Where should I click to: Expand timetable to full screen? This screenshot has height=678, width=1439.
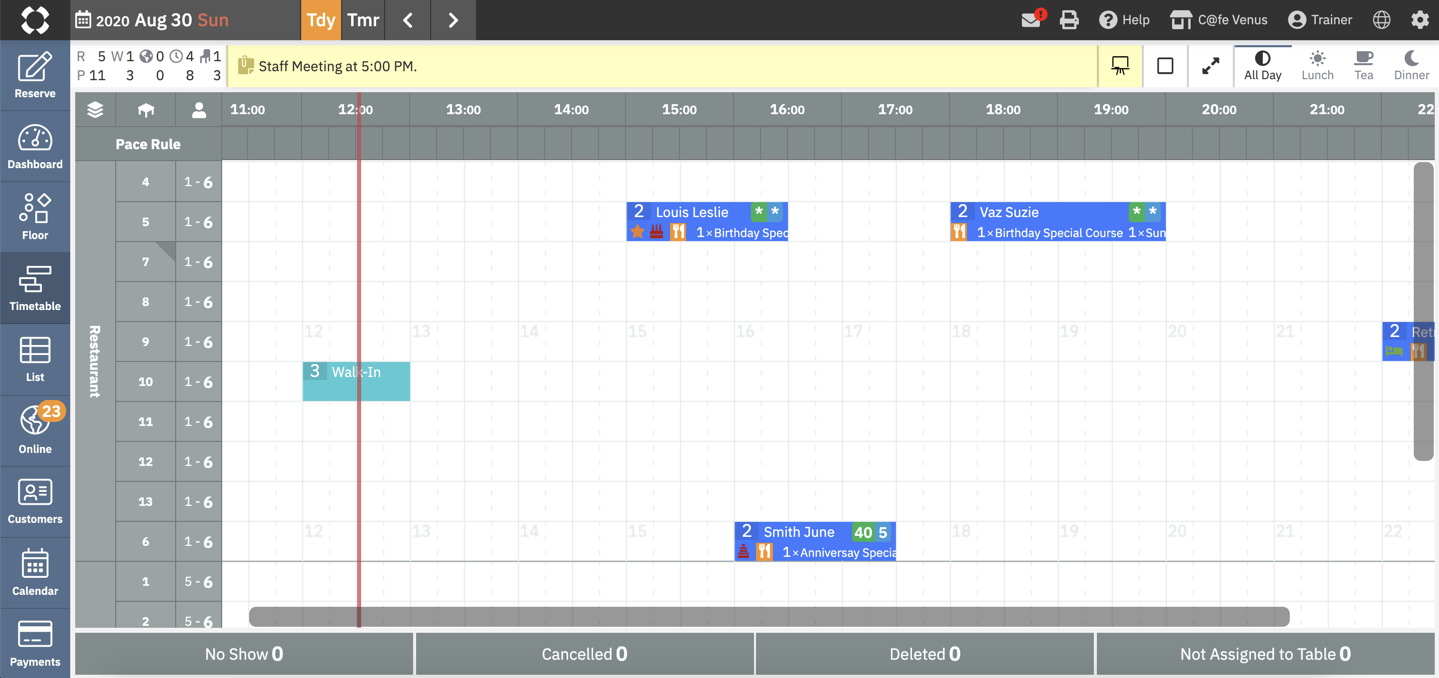(1210, 66)
